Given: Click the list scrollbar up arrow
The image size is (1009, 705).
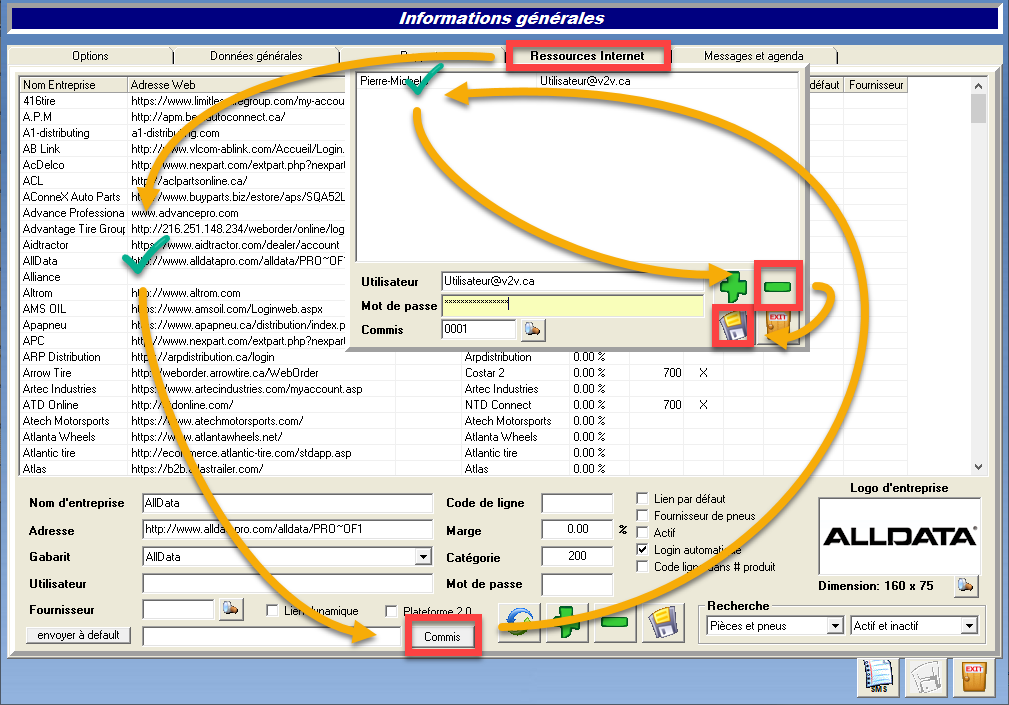Looking at the screenshot, I should coord(978,86).
